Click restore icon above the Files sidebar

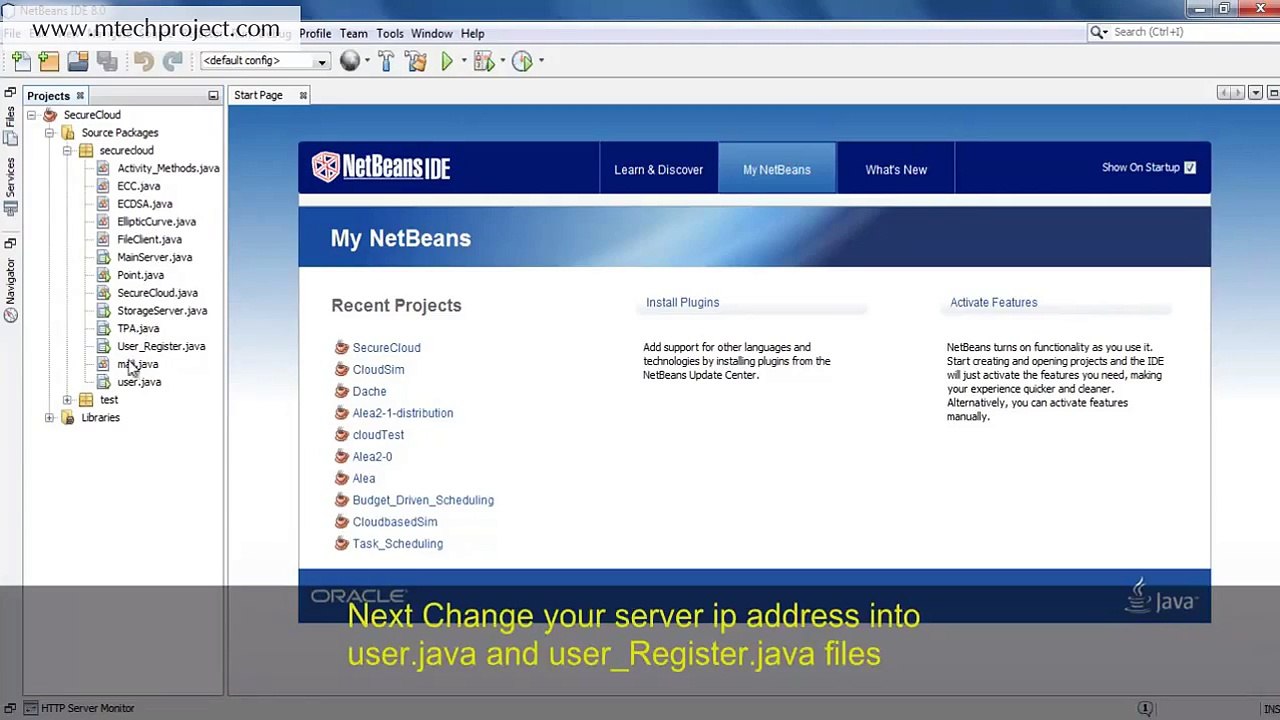click(x=10, y=93)
